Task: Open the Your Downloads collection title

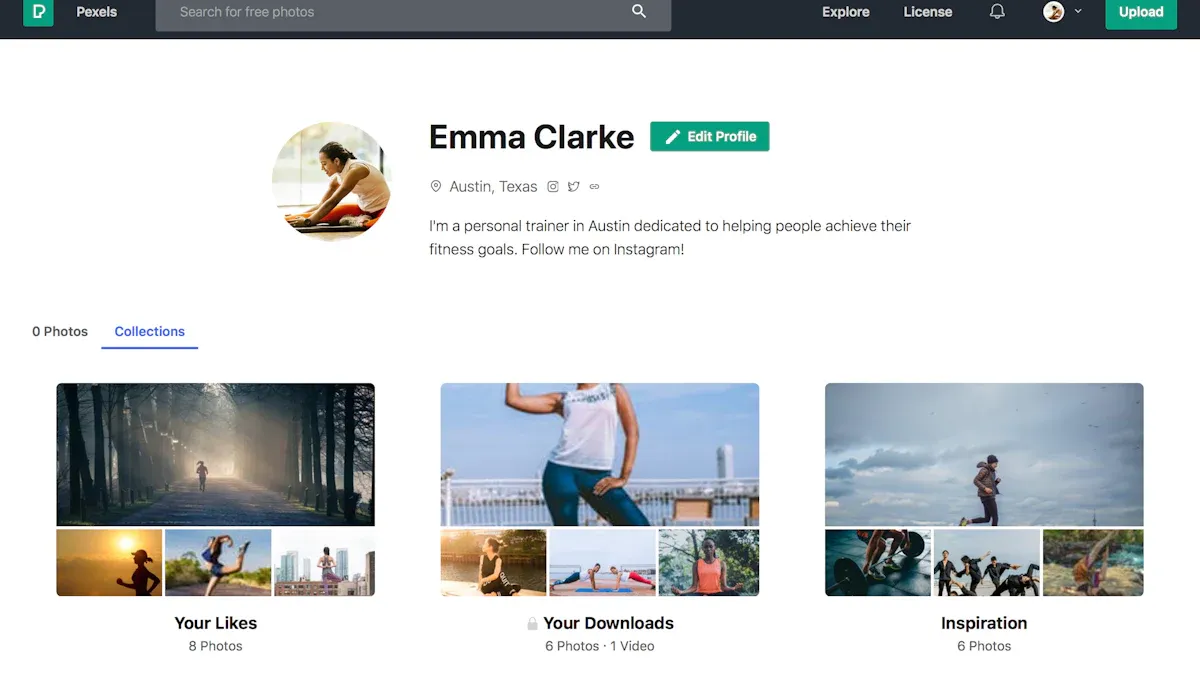Action: pyautogui.click(x=608, y=623)
